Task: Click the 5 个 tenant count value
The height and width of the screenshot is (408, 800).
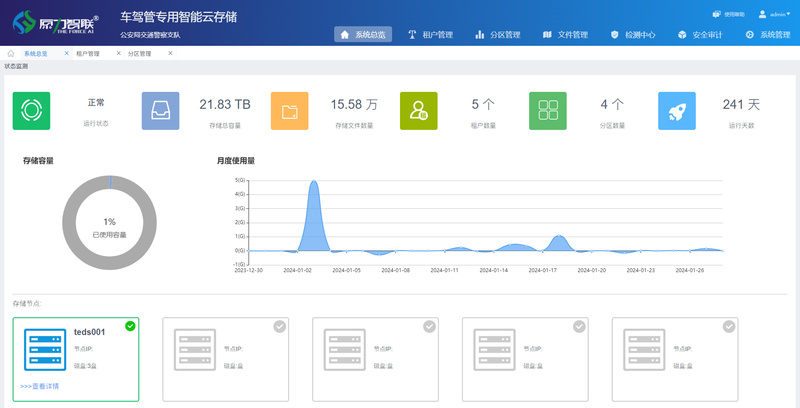Action: (483, 105)
